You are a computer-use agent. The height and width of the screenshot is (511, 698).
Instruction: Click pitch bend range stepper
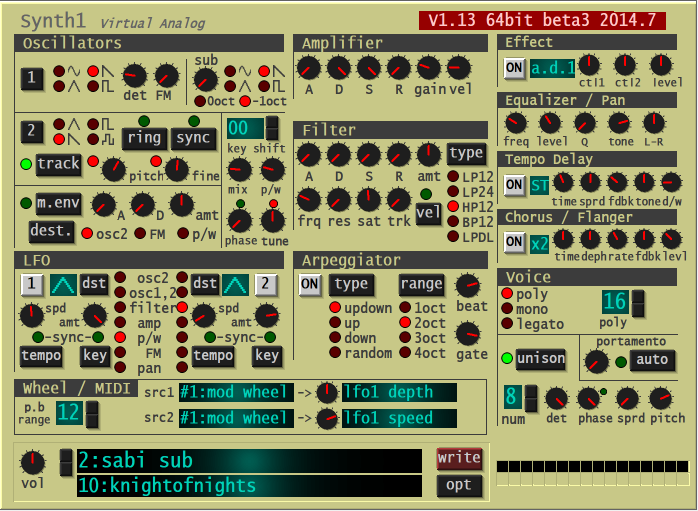tap(92, 414)
